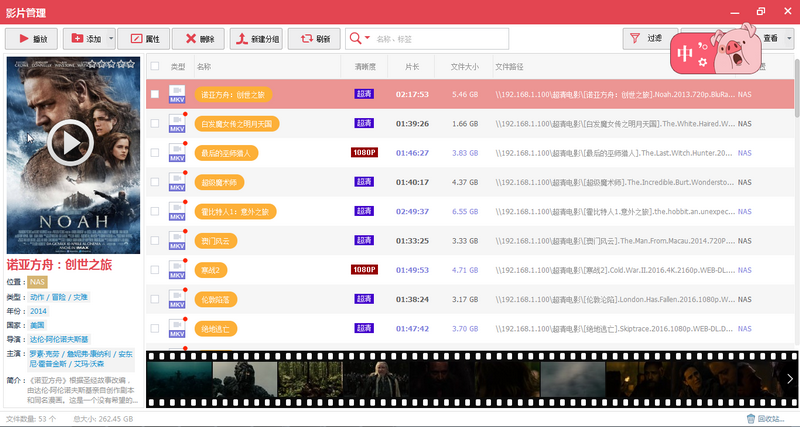800x427 pixels.
Task: Click the 2014 year link
Action: (x=38, y=311)
